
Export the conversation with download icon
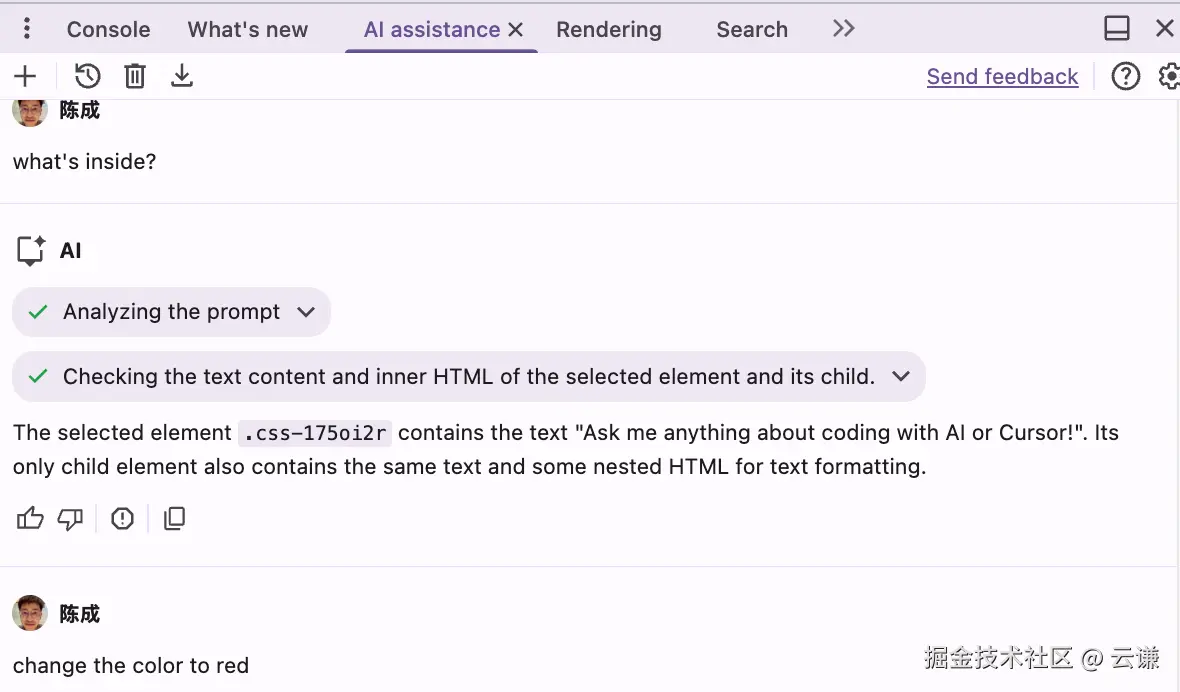[x=181, y=76]
